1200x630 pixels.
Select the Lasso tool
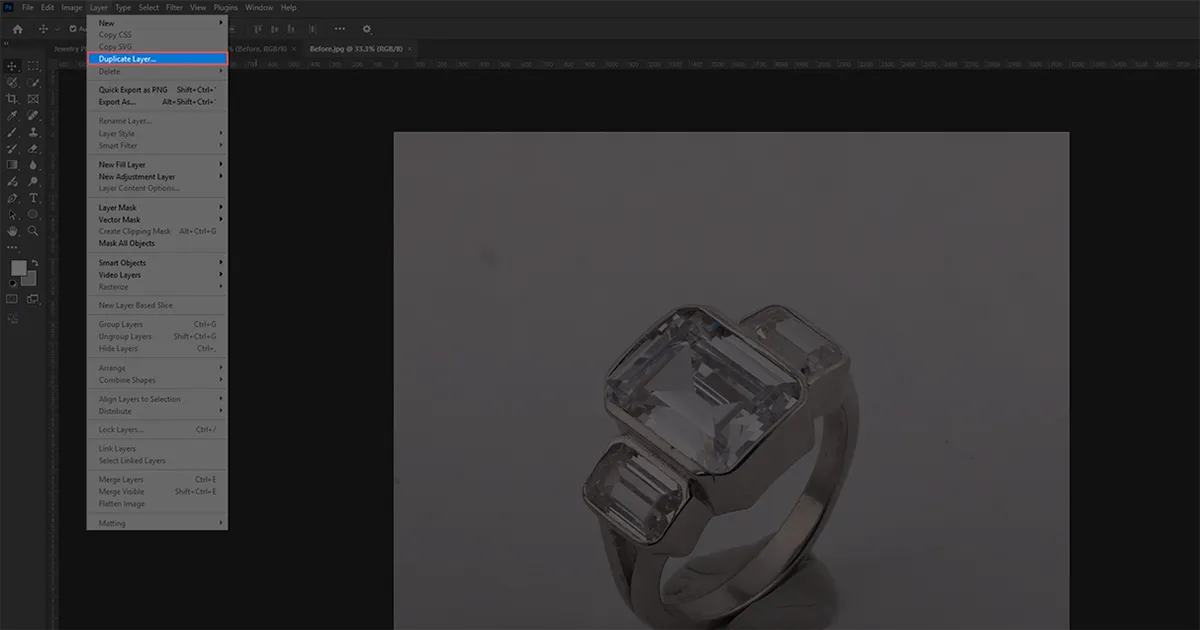(12, 84)
